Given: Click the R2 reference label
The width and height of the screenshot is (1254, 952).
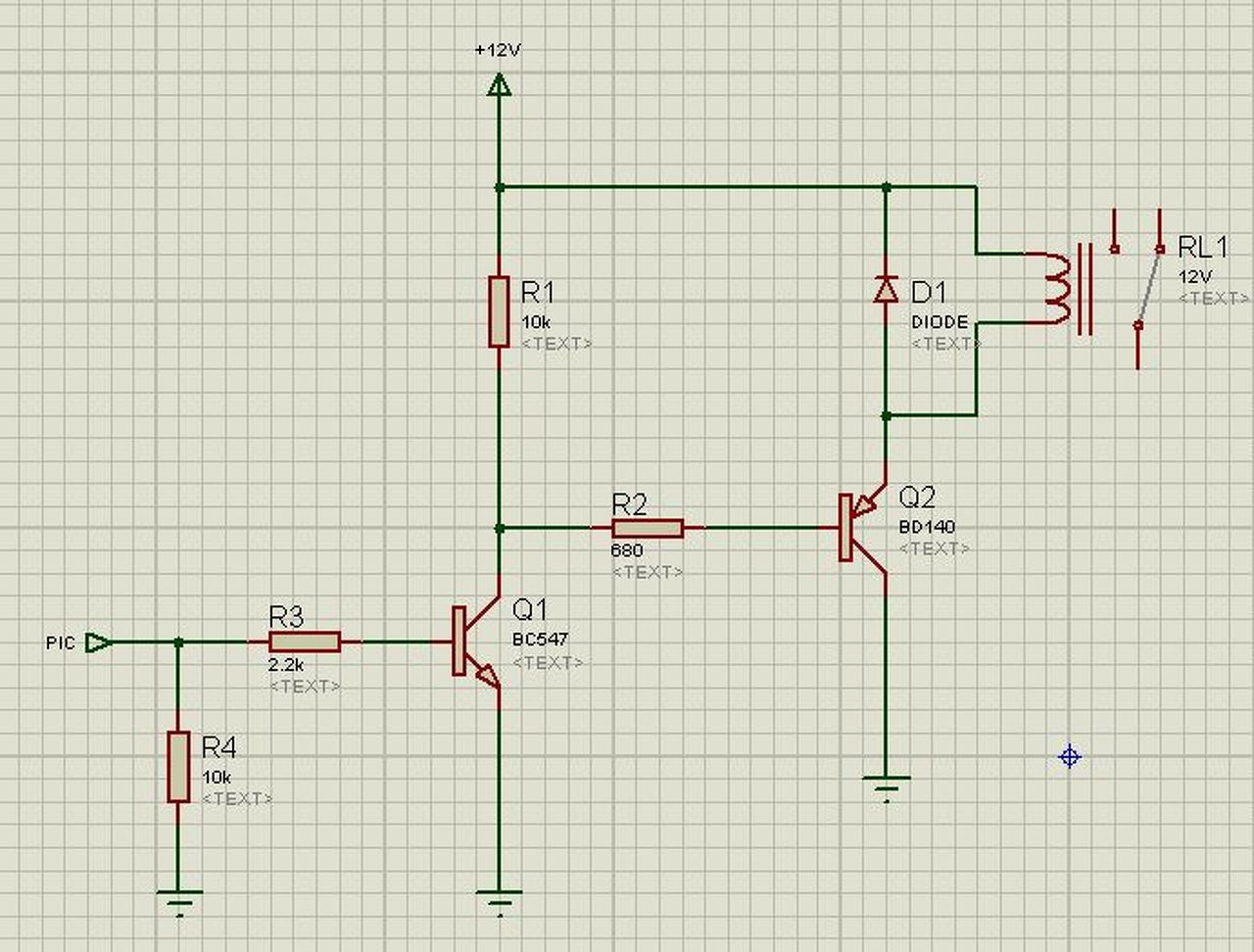Looking at the screenshot, I should [629, 504].
